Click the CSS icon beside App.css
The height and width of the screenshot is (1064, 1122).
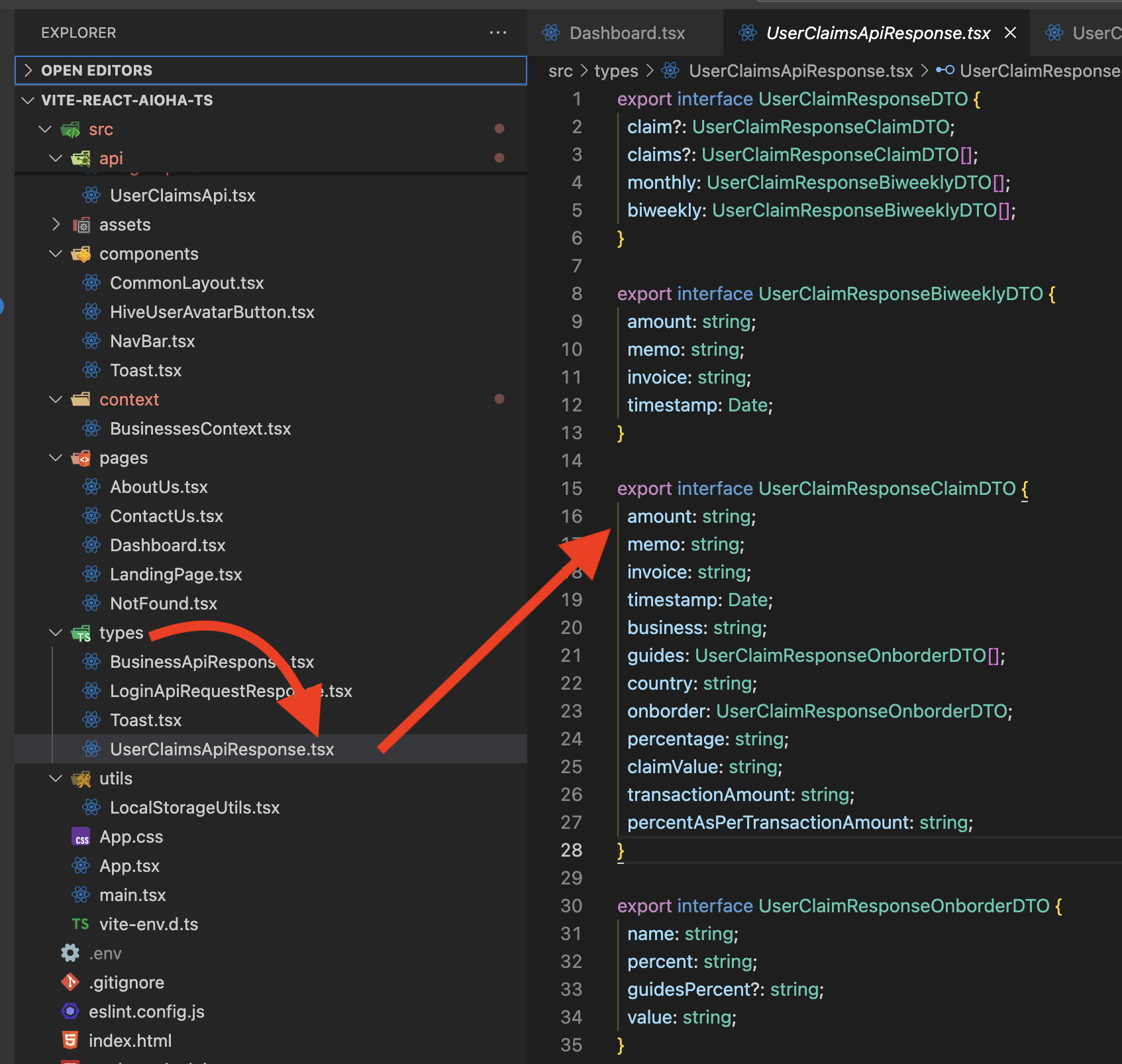click(x=81, y=837)
